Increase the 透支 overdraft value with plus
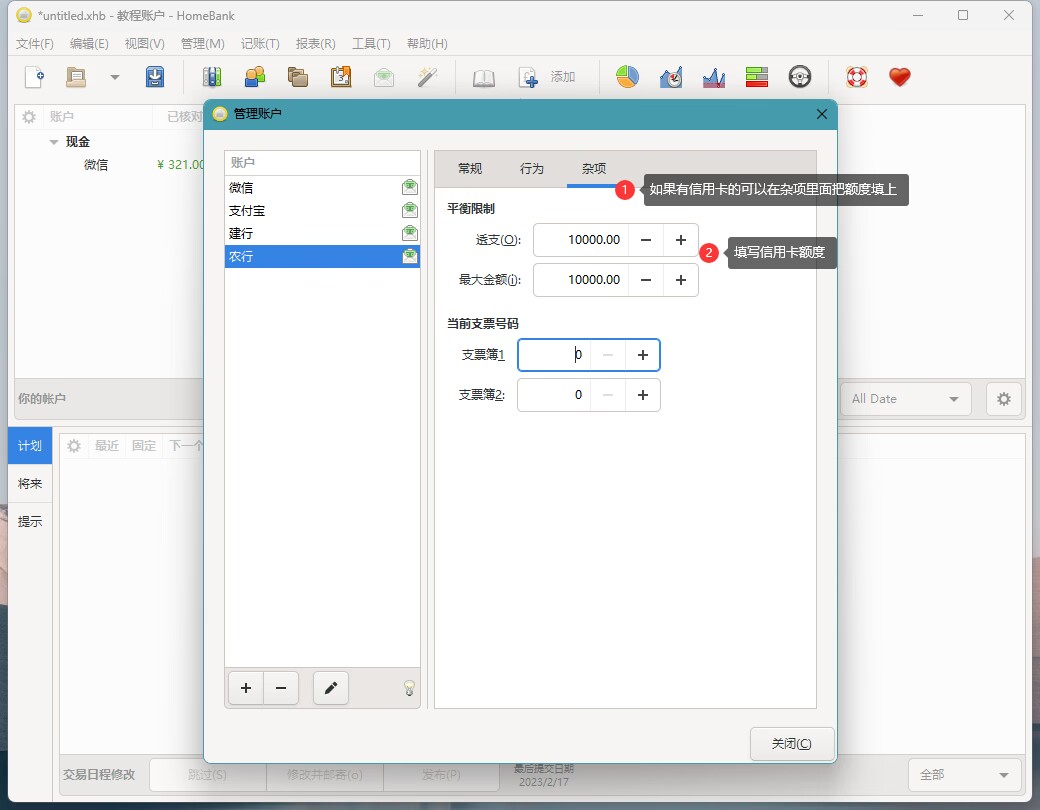1040x810 pixels. [x=681, y=240]
